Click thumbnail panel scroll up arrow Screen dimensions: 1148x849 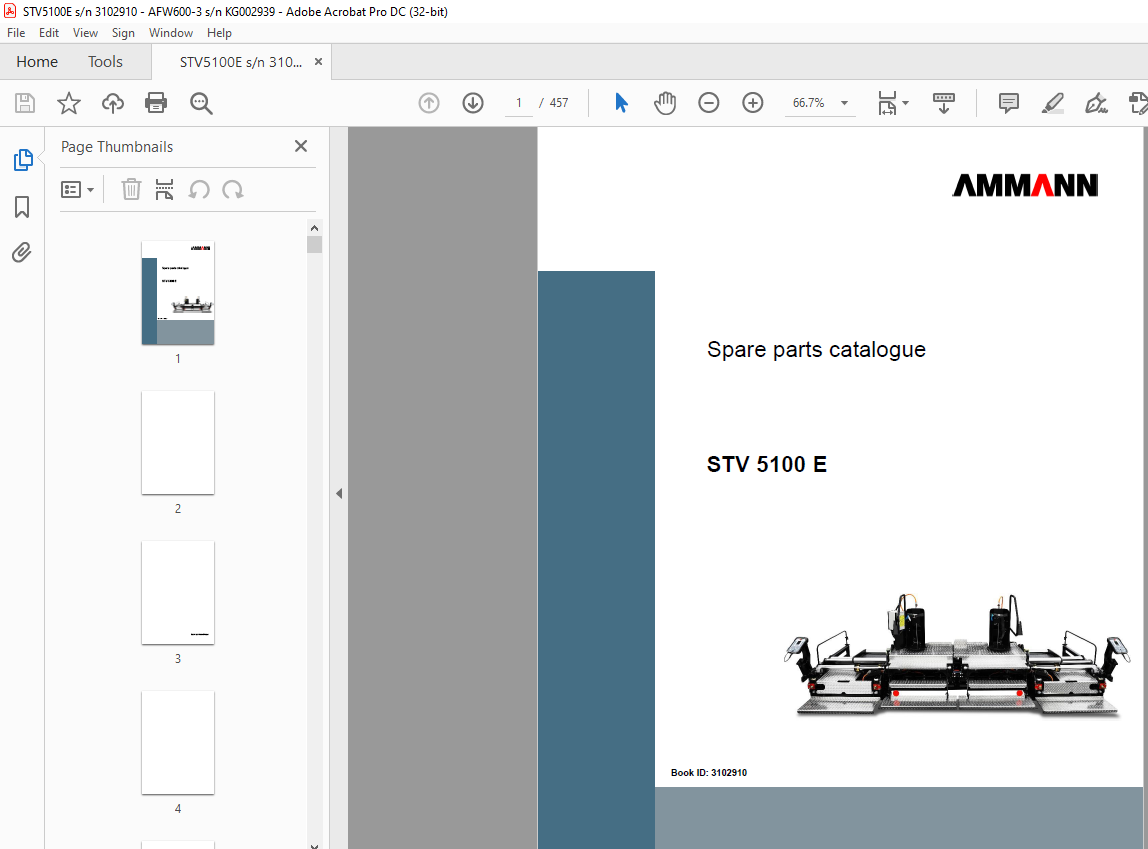pos(315,228)
